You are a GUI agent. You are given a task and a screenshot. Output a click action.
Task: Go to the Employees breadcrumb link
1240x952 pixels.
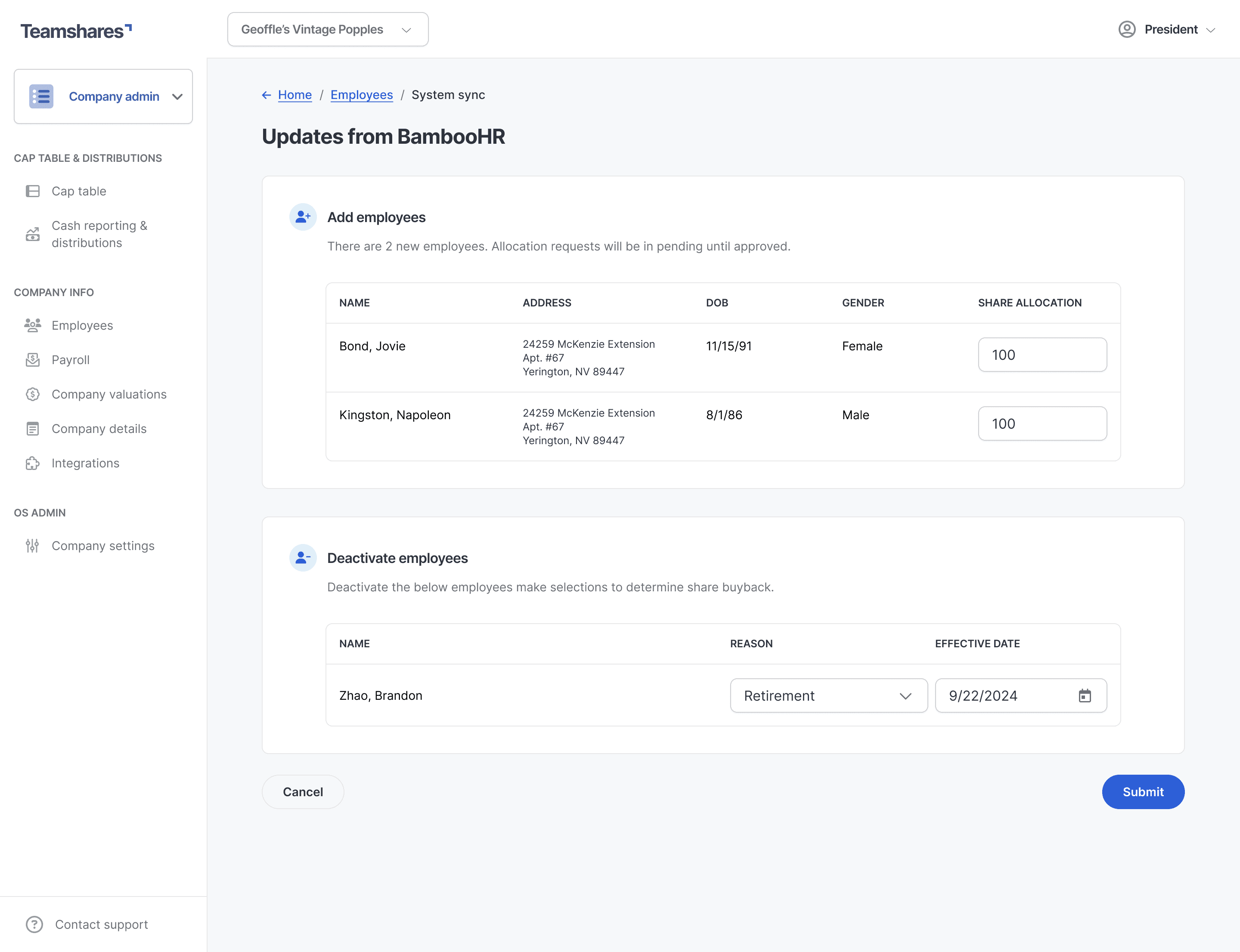[x=361, y=95]
